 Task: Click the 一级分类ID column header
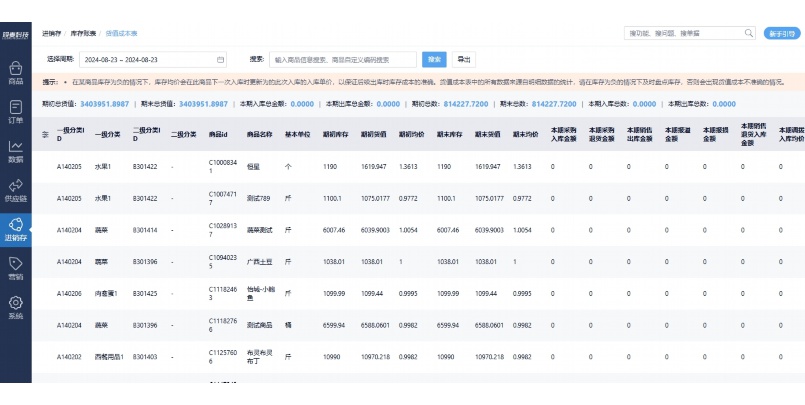click(x=70, y=134)
